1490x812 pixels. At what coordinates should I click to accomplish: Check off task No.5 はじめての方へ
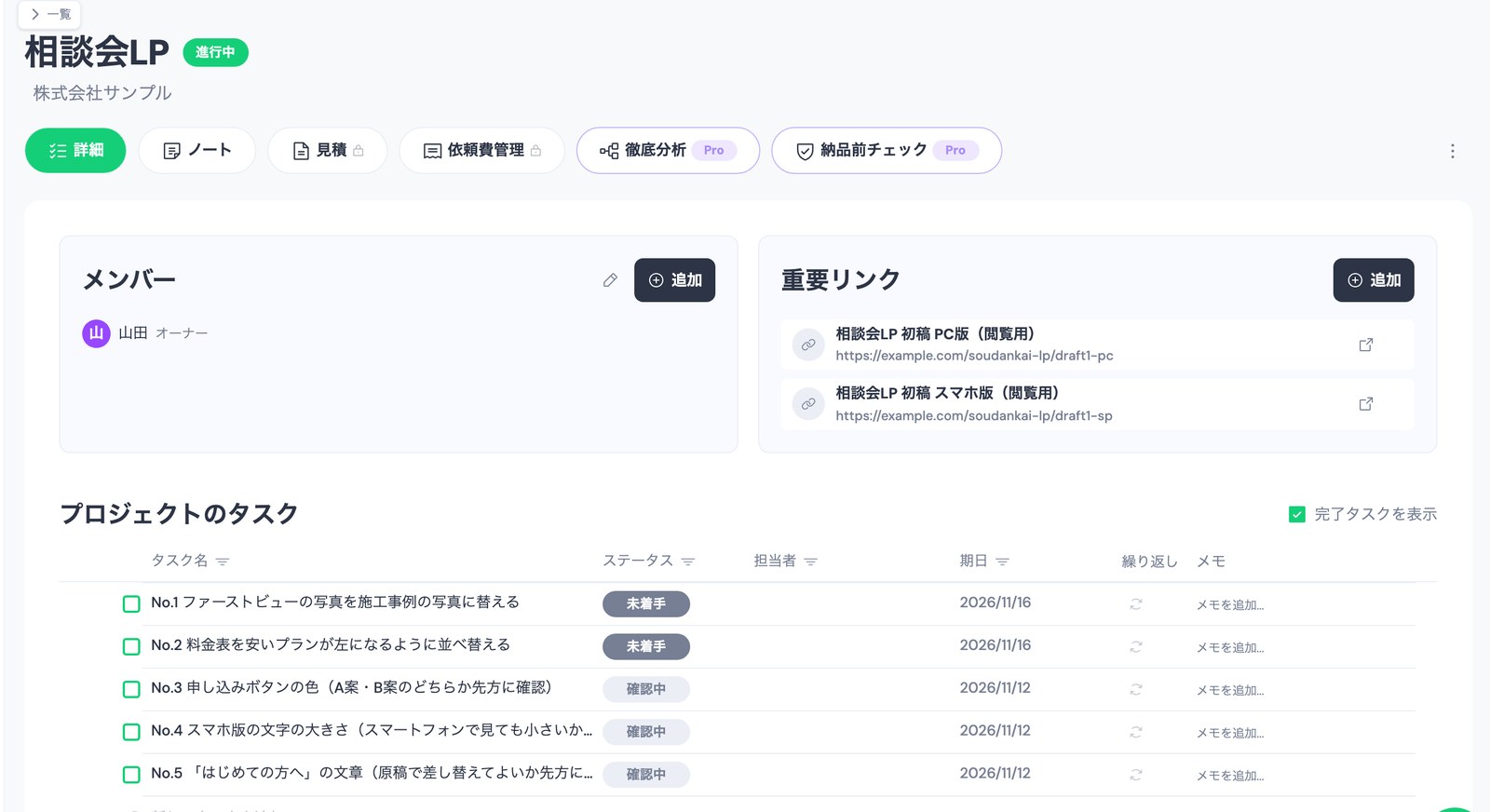click(131, 775)
